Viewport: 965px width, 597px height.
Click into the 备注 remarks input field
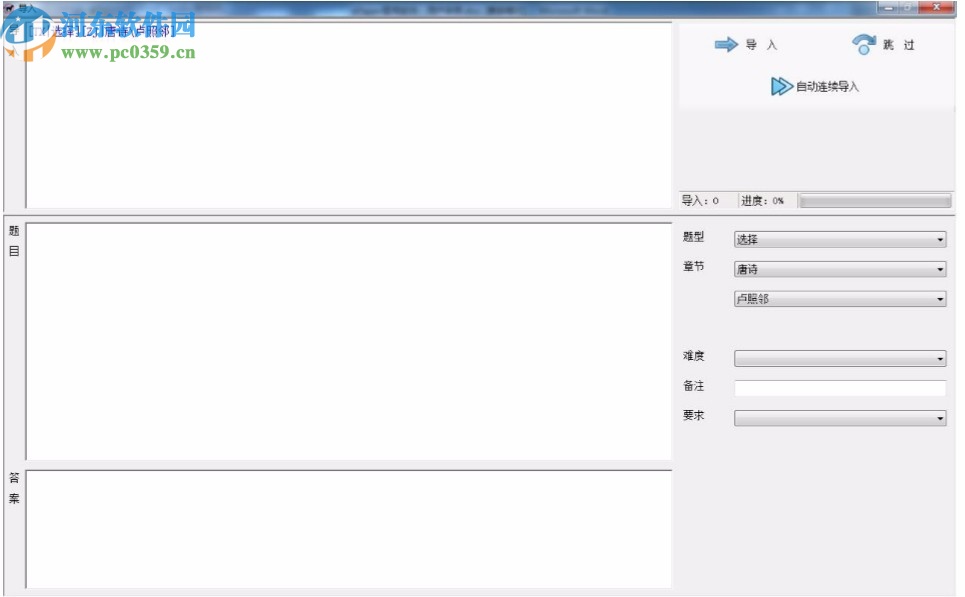pyautogui.click(x=839, y=388)
